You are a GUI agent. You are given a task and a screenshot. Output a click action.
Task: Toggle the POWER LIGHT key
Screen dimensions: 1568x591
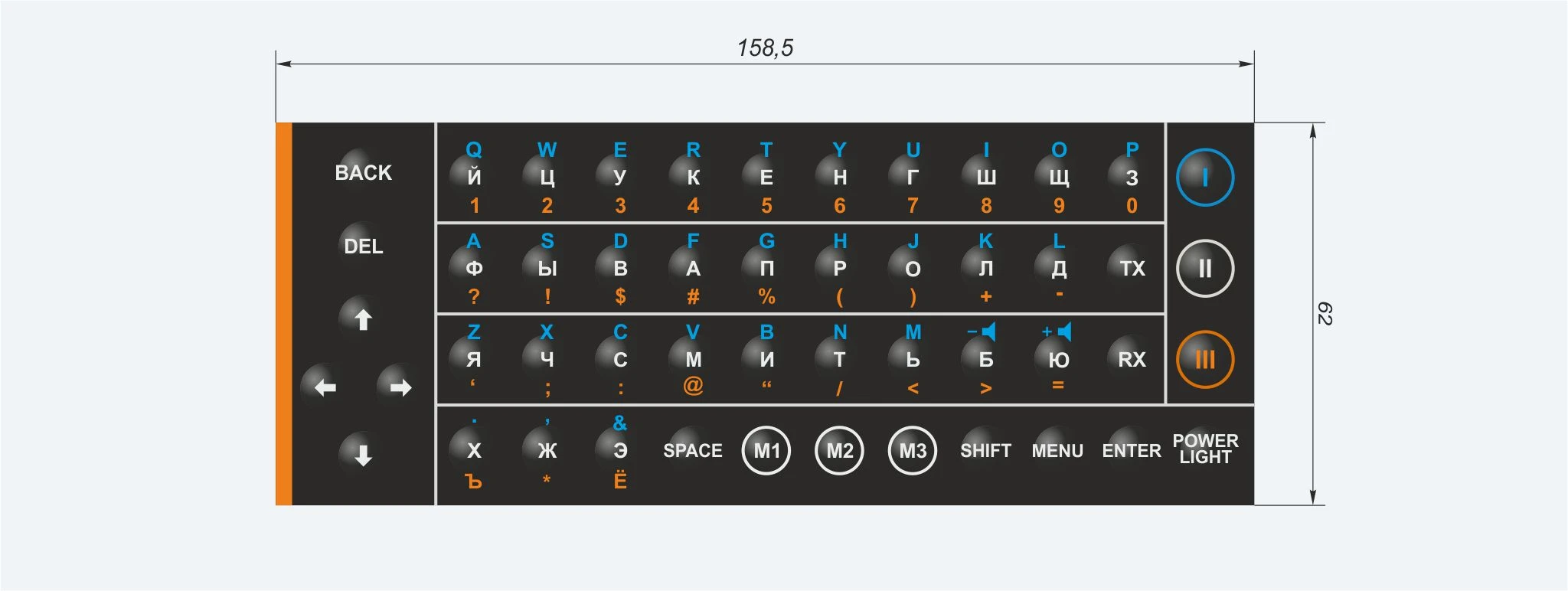pyautogui.click(x=1205, y=449)
